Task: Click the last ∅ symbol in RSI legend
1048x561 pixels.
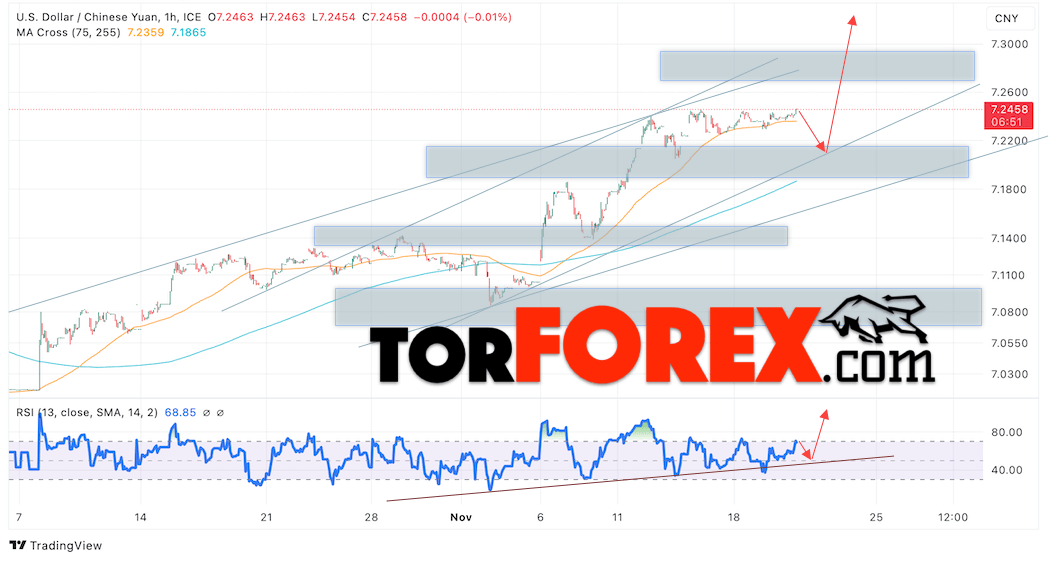Action: (x=221, y=413)
